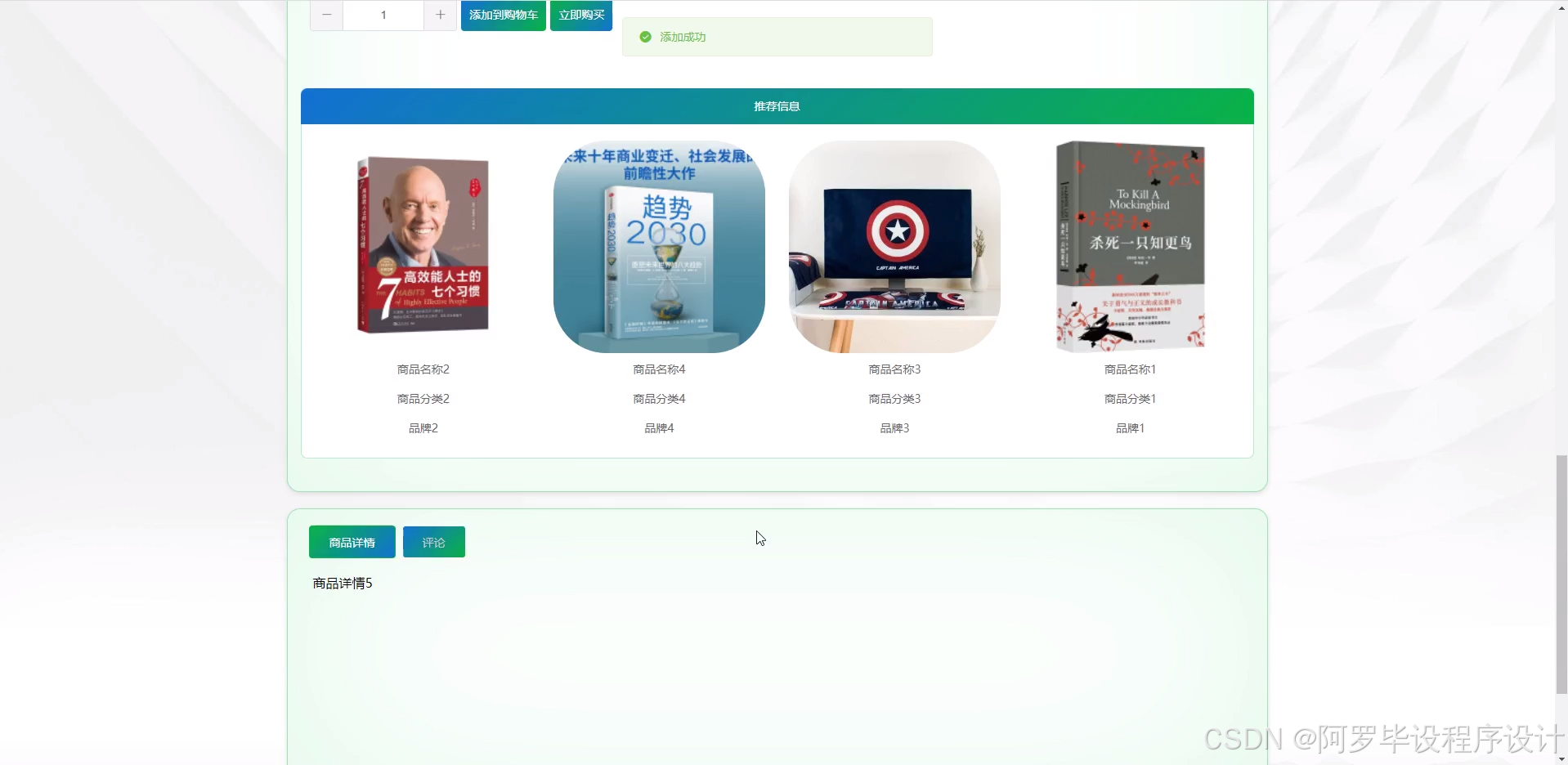
Task: Click brand label 品牌3
Action: (894, 428)
